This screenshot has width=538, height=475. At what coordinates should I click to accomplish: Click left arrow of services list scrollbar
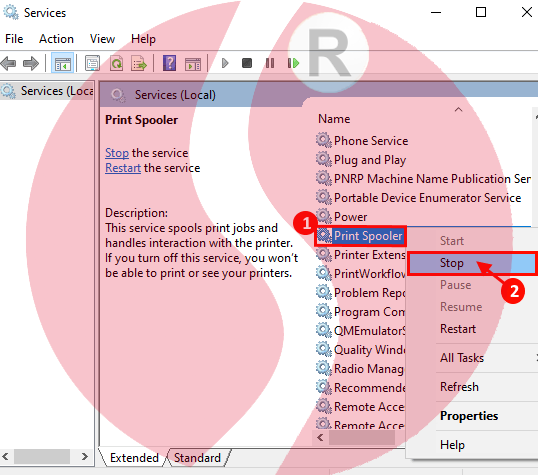[320, 438]
